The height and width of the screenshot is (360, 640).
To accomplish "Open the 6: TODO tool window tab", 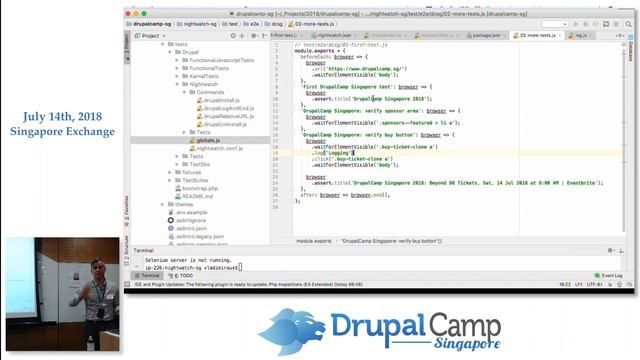I will point(180,276).
